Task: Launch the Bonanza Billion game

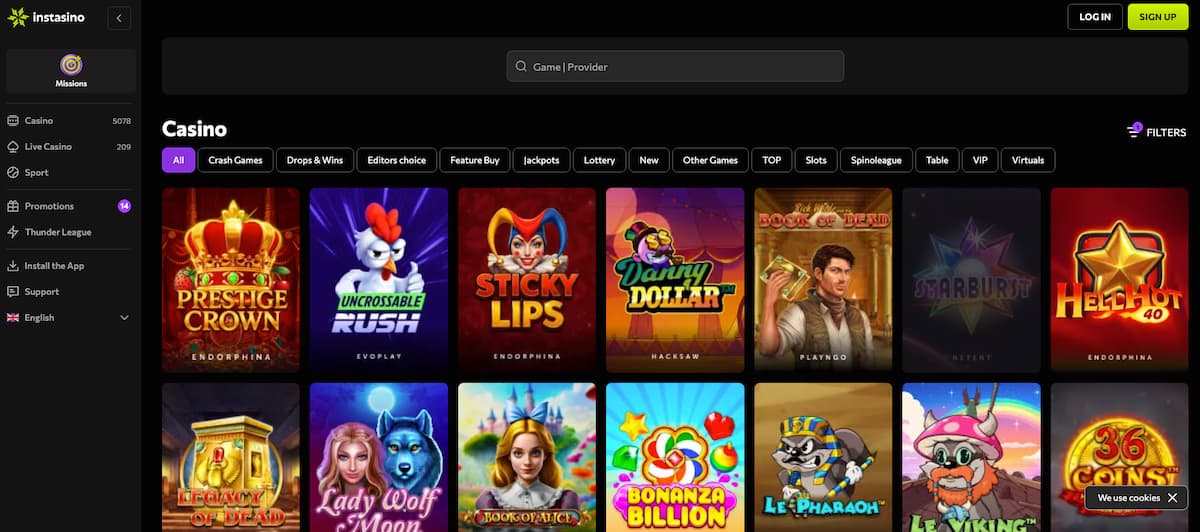Action: click(x=675, y=457)
